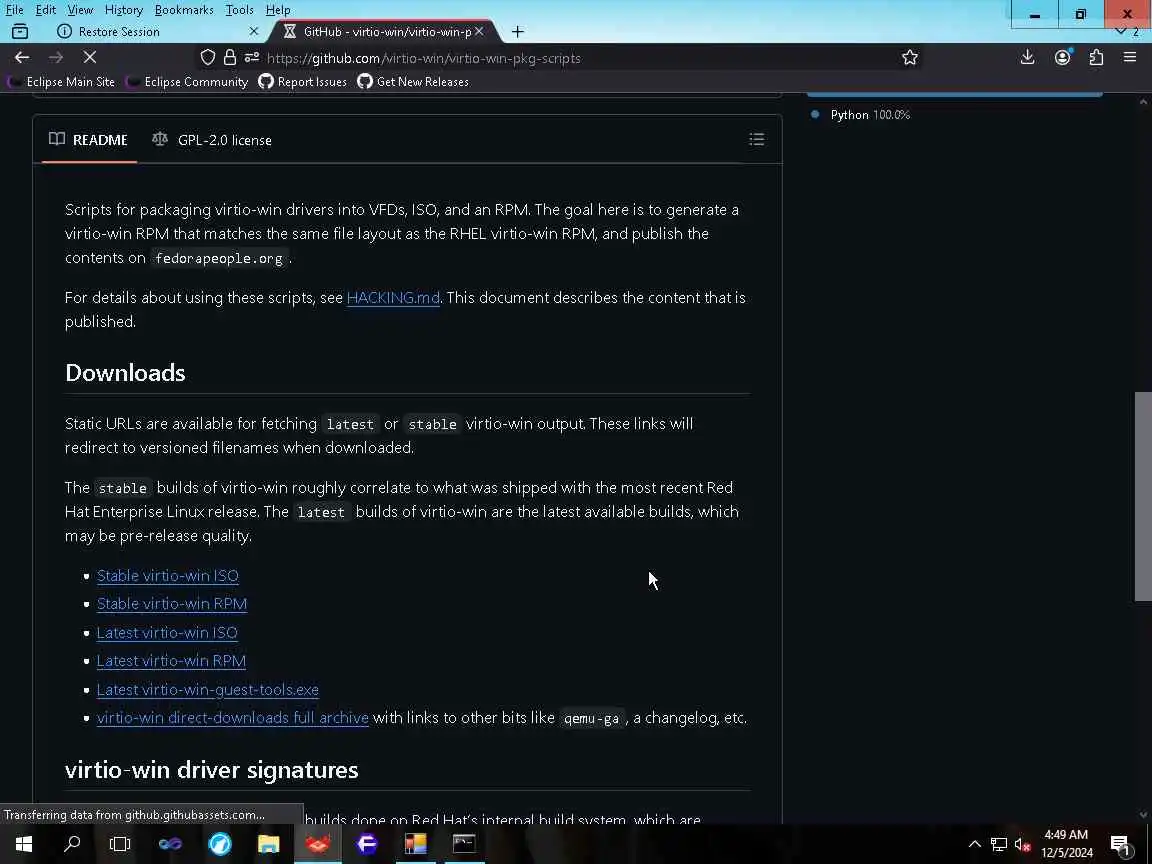Open Eclipse Main Site bookmark
This screenshot has width=1152, height=864.
click(62, 82)
